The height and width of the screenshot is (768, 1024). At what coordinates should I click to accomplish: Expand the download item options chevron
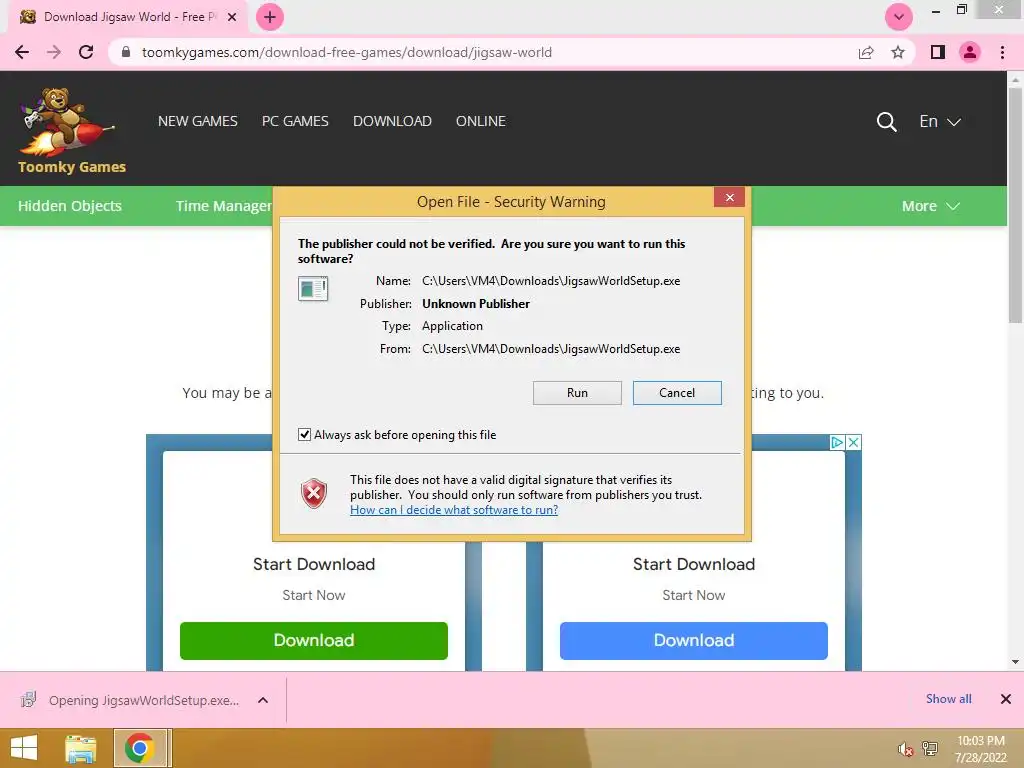263,700
